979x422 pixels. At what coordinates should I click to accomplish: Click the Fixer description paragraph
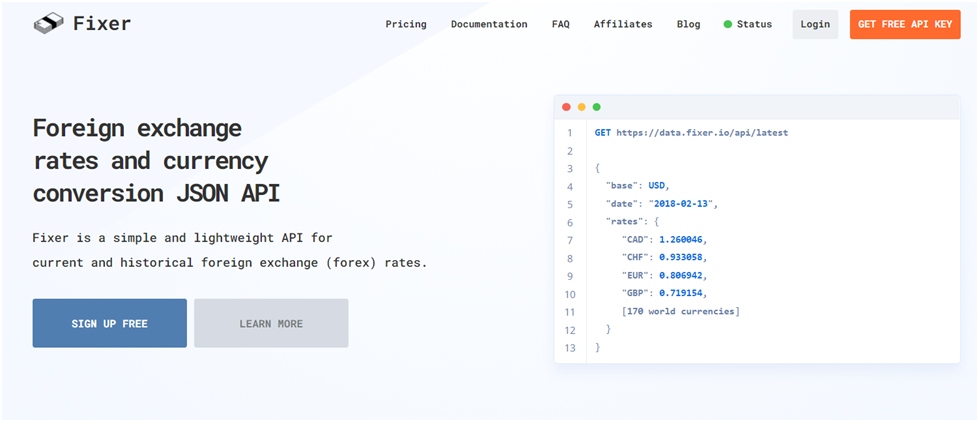pyautogui.click(x=230, y=250)
